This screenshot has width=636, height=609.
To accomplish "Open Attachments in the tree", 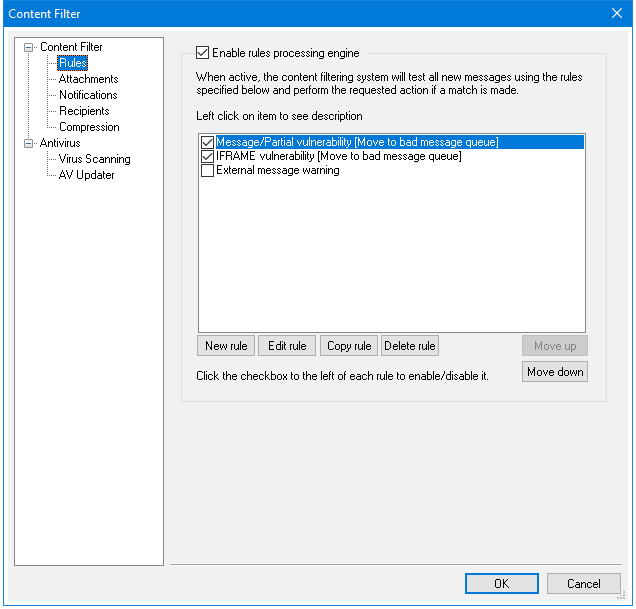I will click(88, 79).
